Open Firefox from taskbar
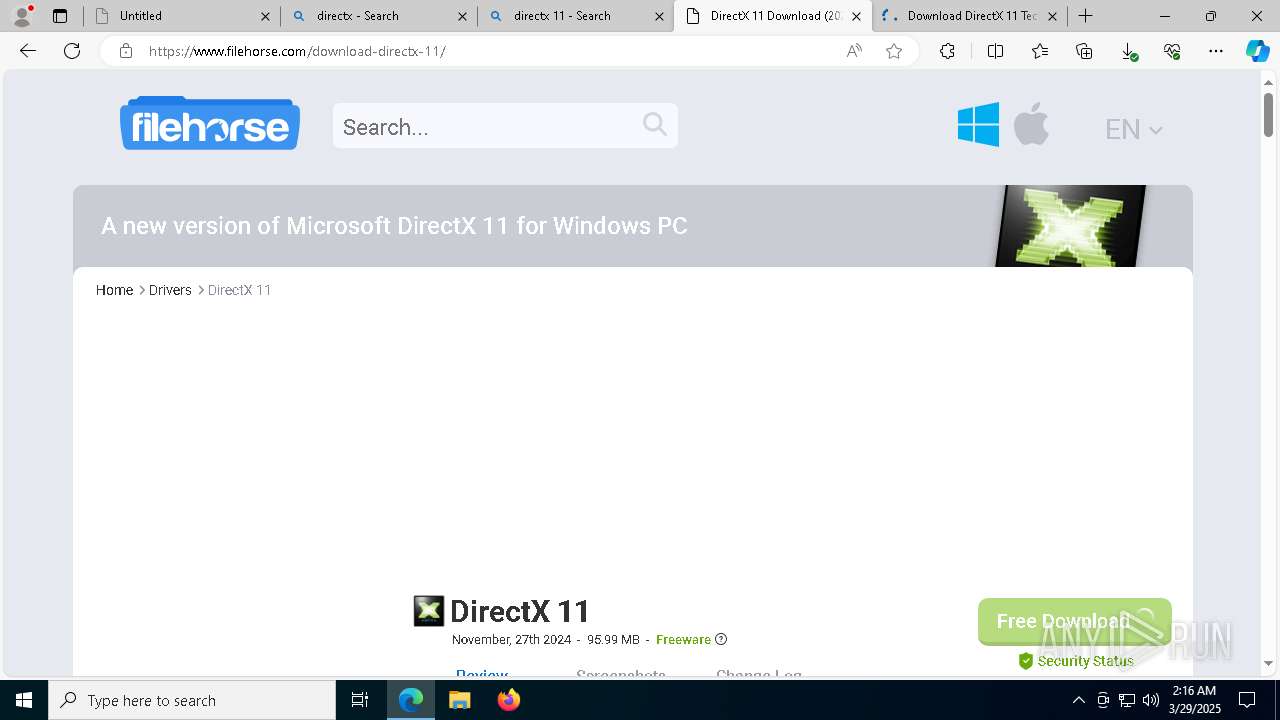 [508, 700]
